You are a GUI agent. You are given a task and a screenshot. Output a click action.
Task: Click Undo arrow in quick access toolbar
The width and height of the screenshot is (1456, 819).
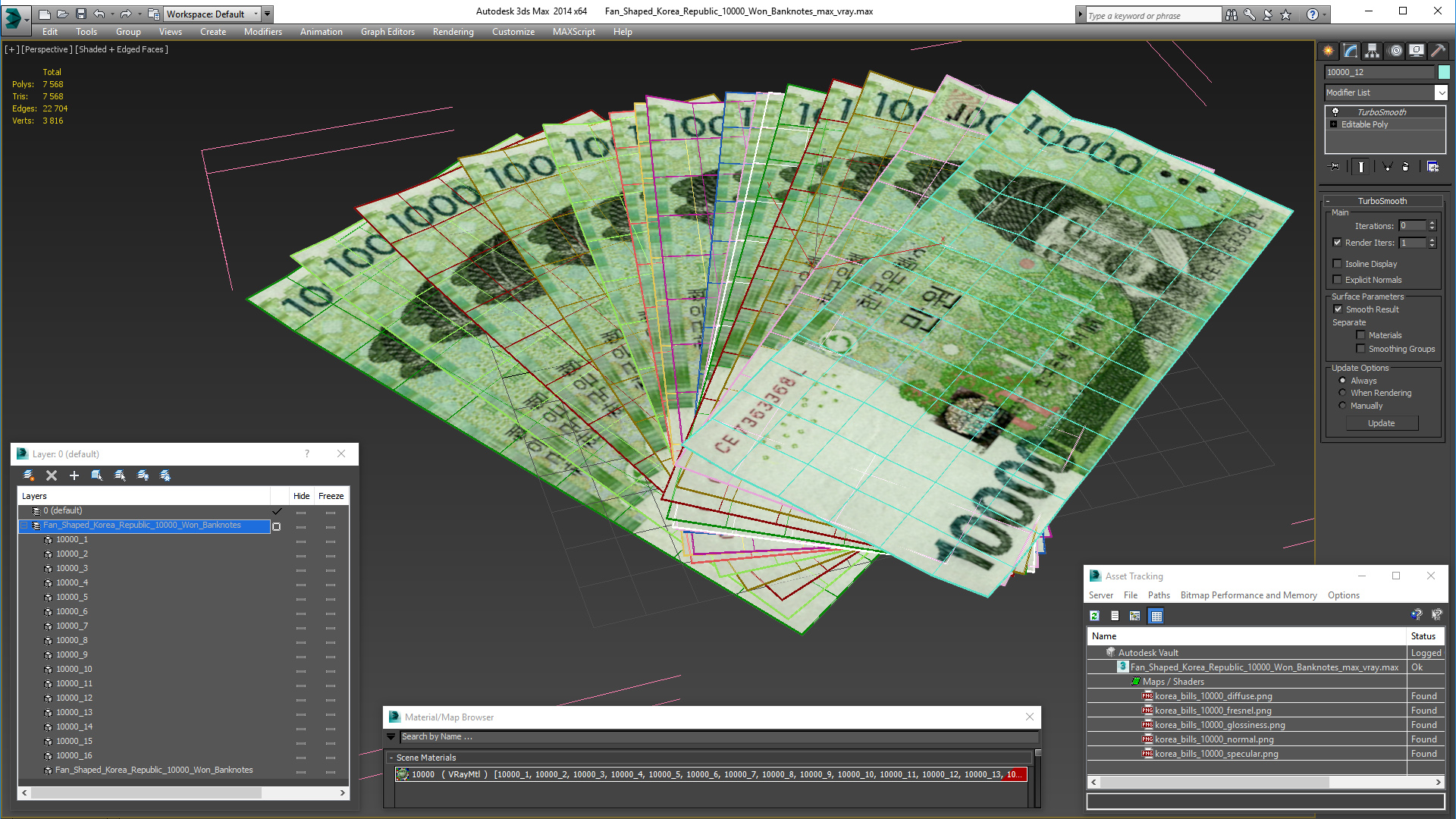(x=99, y=14)
